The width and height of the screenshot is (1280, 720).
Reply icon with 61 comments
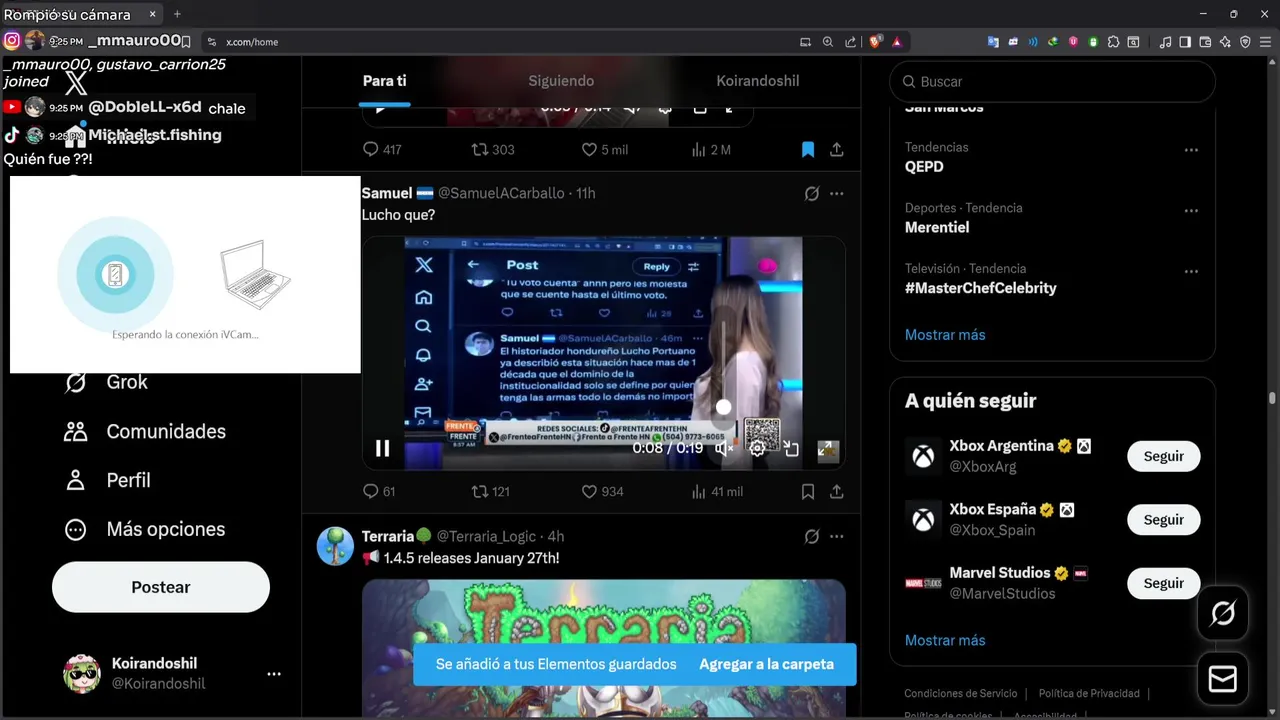371,491
